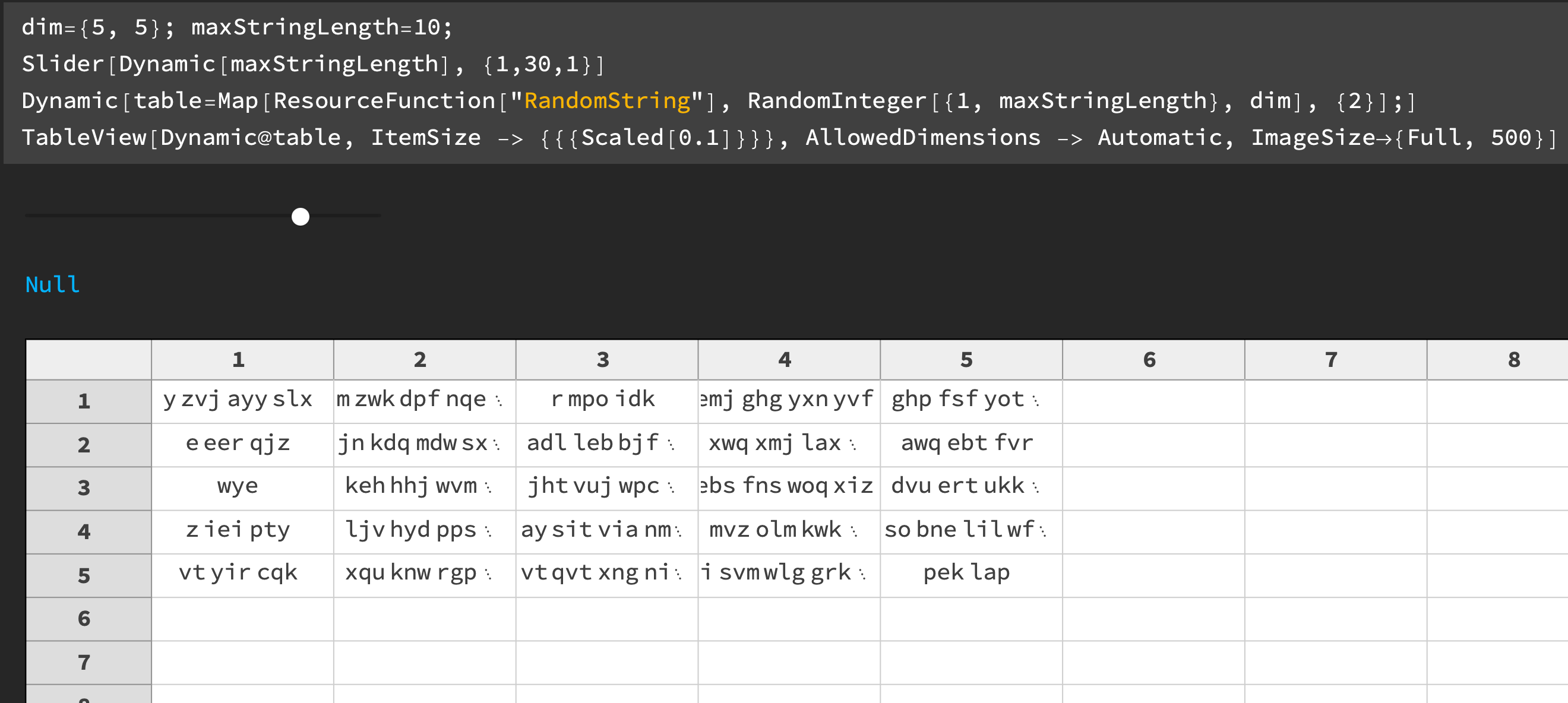Click the ellipsis indicator beside "mvz olm kwk"
Viewport: 1568px width, 703px height.
click(855, 531)
